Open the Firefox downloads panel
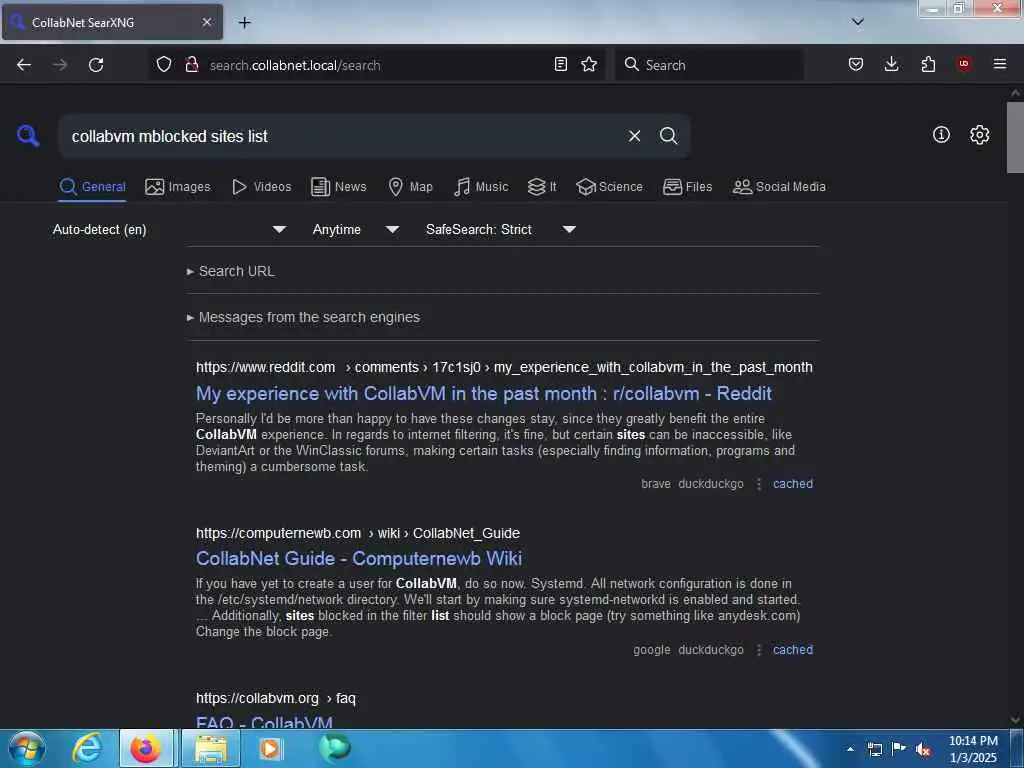1024x768 pixels. pos(891,64)
